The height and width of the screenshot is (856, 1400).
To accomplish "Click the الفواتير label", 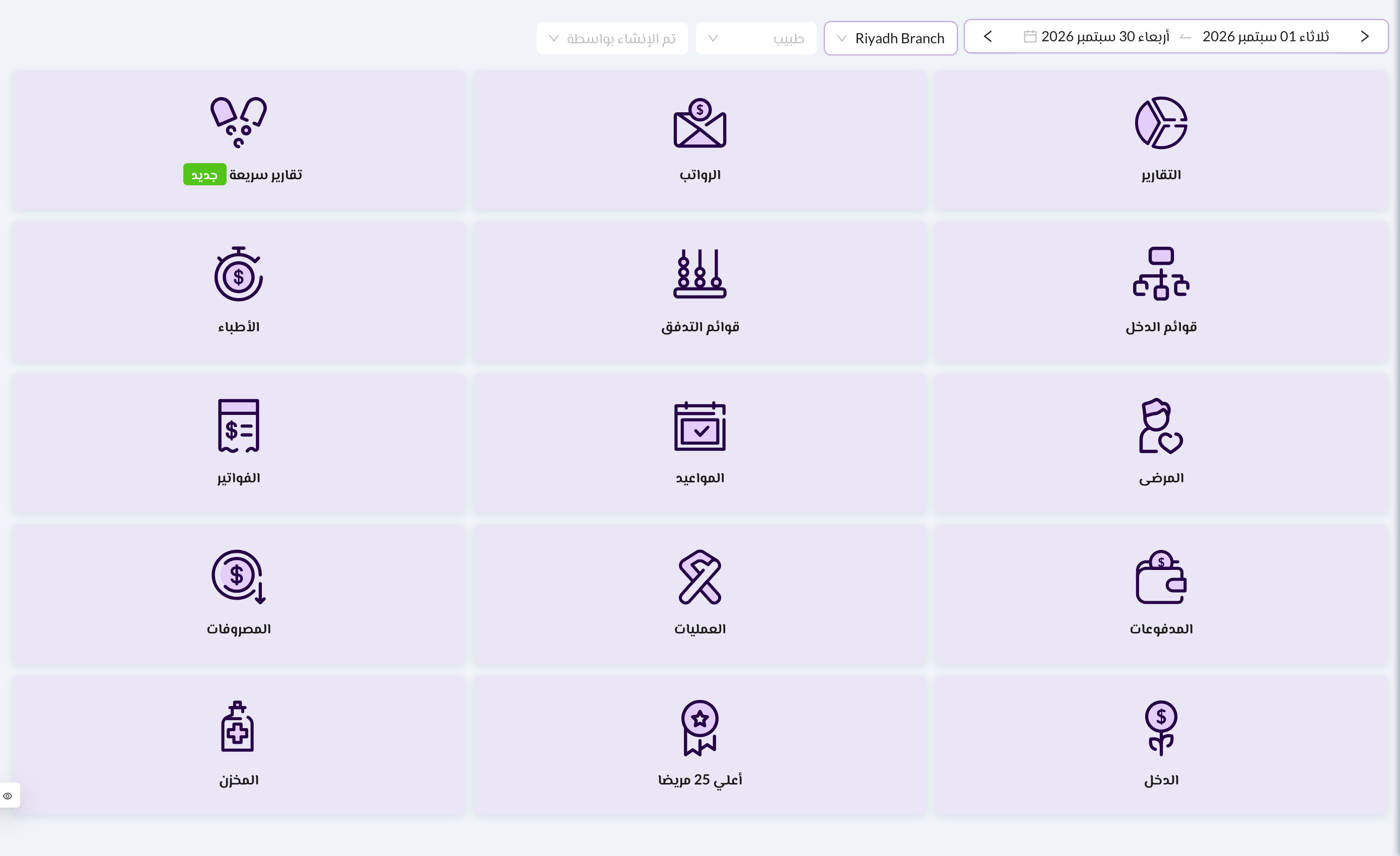I will 239,478.
